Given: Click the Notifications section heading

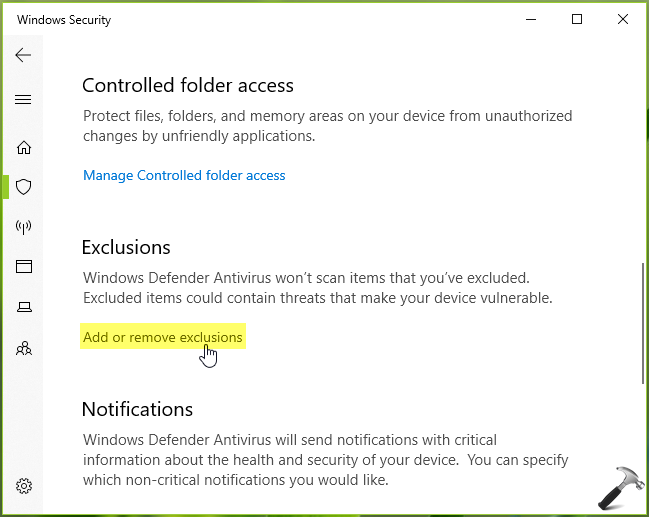Looking at the screenshot, I should 137,409.
